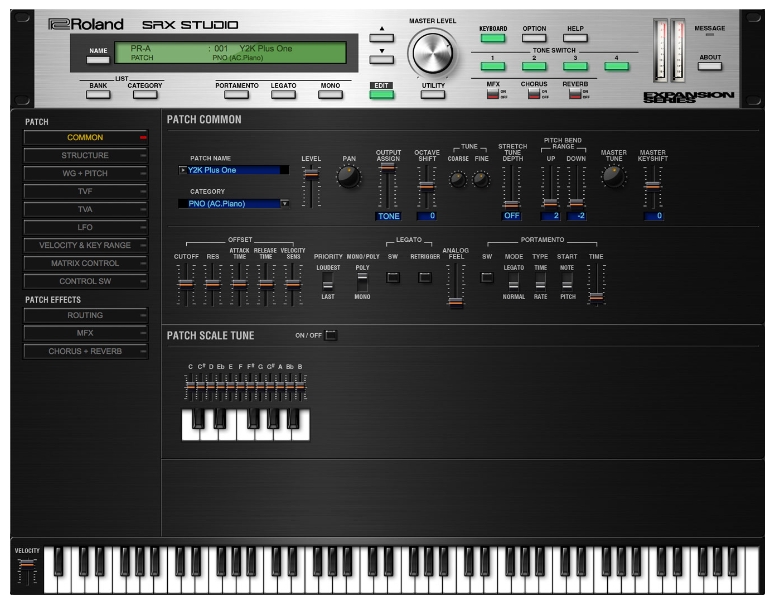Toggle Tone Switch 4
This screenshot has height=603, width=771.
point(617,66)
